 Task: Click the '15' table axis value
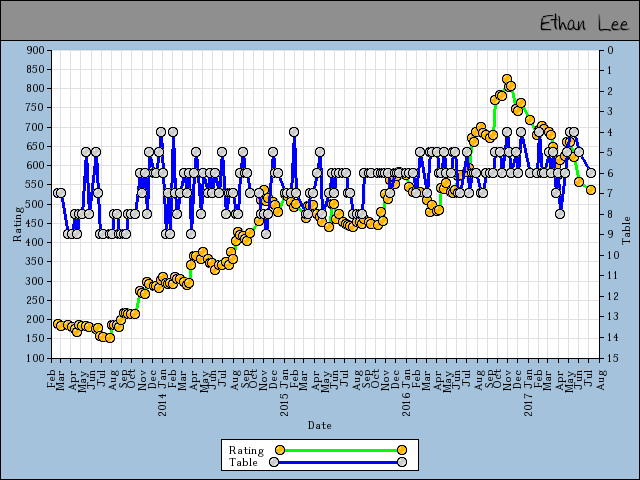click(613, 358)
